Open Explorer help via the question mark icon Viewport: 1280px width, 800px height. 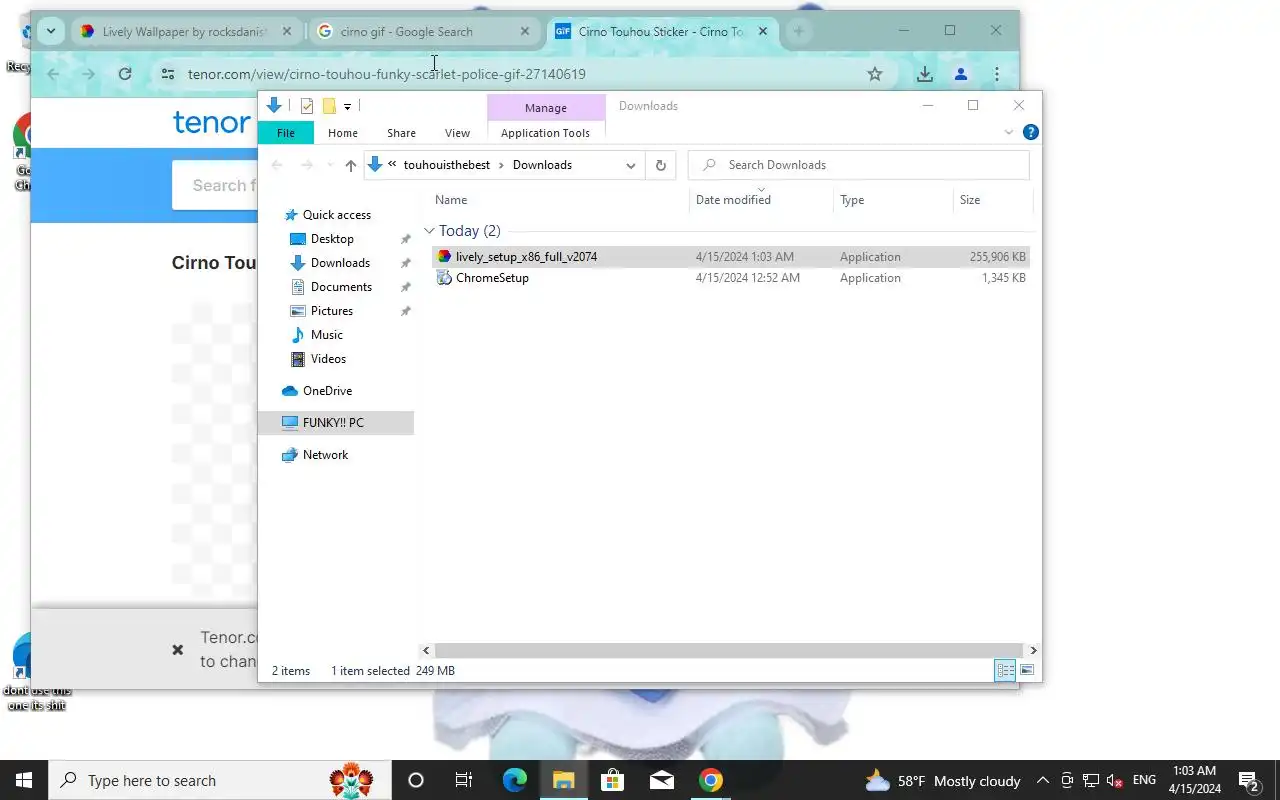(1031, 132)
